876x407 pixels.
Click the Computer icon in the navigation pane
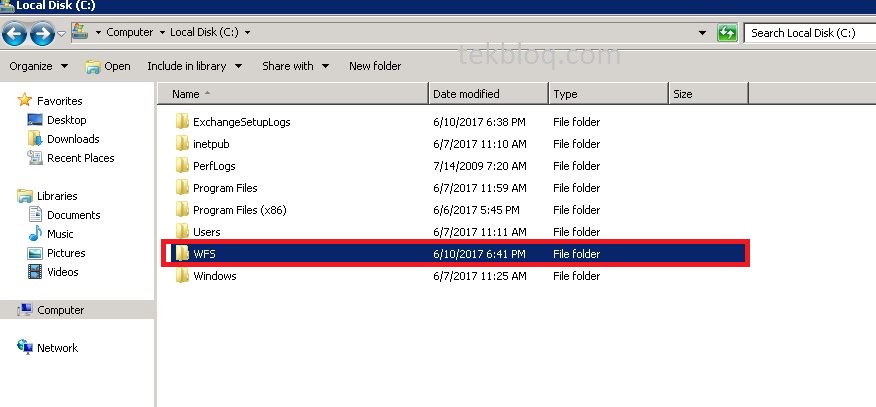25,309
